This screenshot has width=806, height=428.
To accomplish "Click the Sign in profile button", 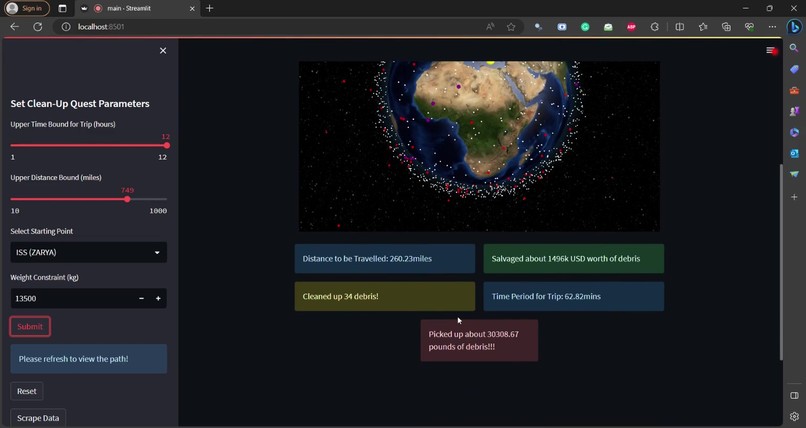I will point(27,8).
